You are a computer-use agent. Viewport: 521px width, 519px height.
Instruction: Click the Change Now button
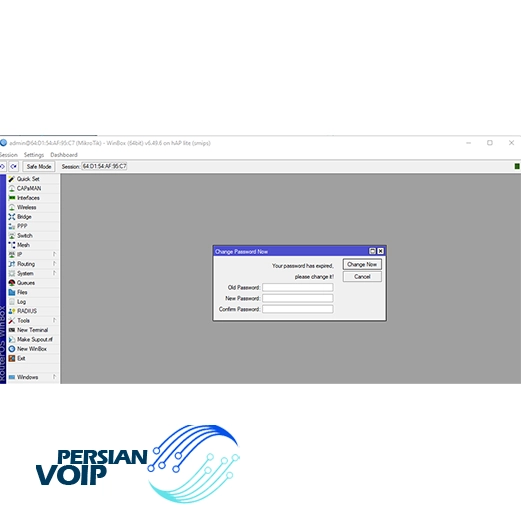pyautogui.click(x=362, y=264)
